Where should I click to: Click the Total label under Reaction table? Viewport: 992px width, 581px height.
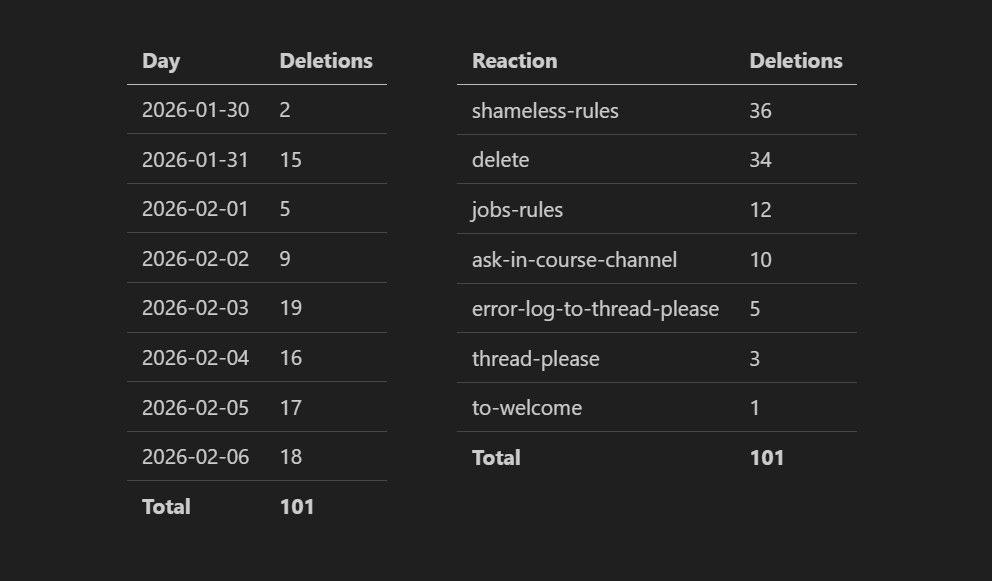pos(496,458)
